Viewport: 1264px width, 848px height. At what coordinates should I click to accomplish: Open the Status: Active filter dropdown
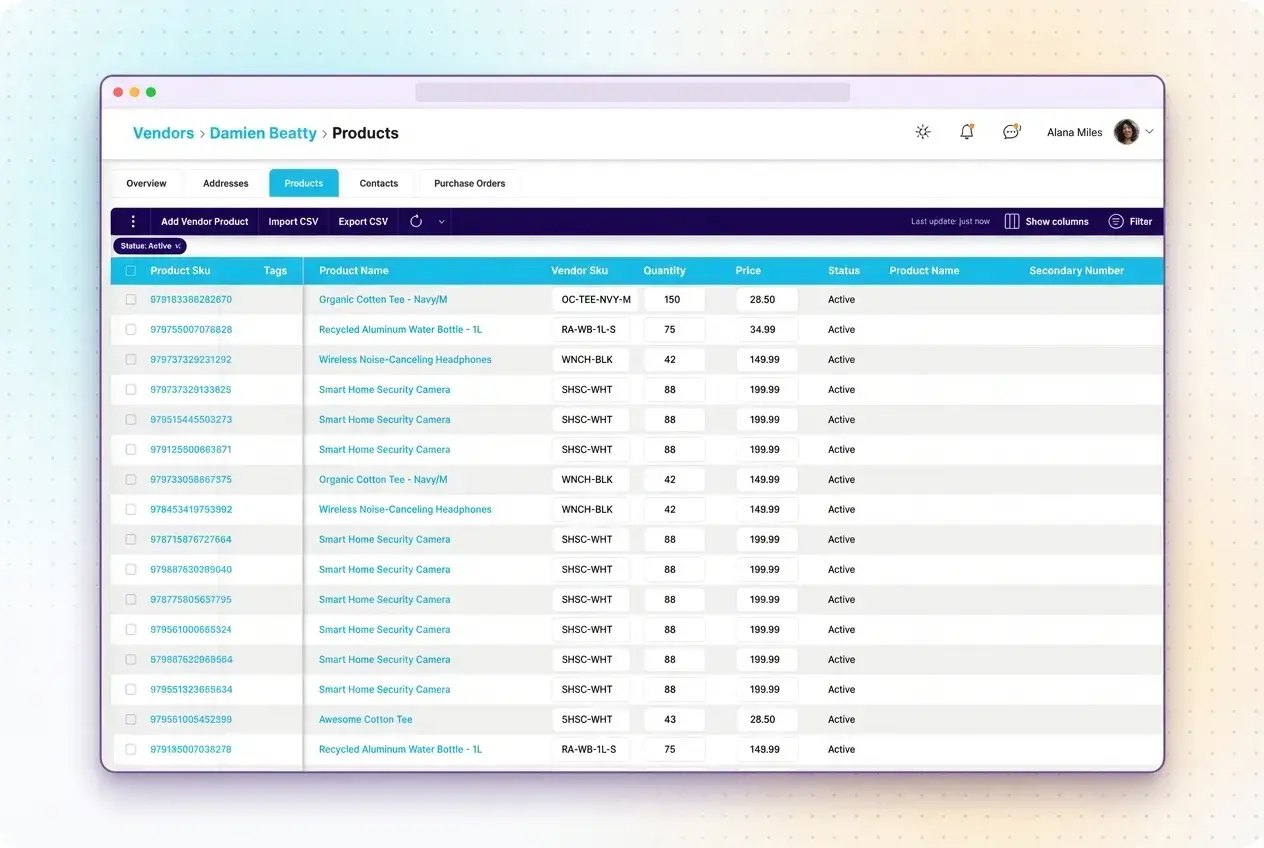pos(149,245)
